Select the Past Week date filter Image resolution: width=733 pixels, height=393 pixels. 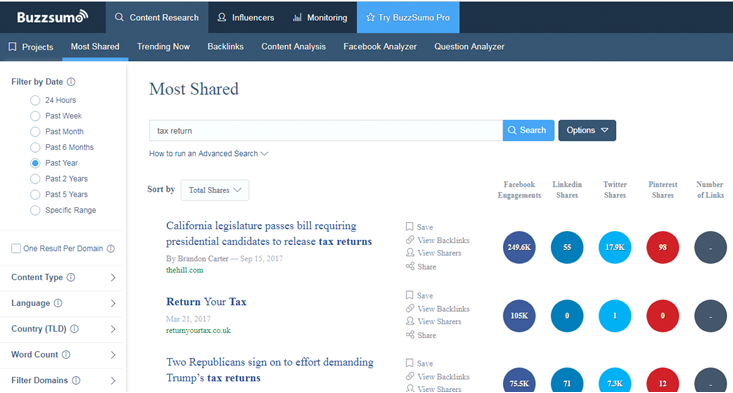coord(35,116)
